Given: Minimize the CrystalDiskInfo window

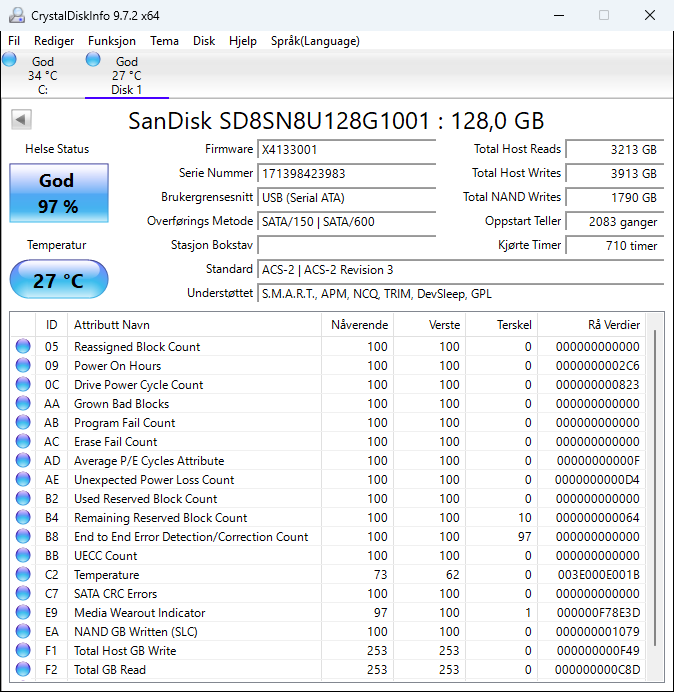Looking at the screenshot, I should pos(559,15).
